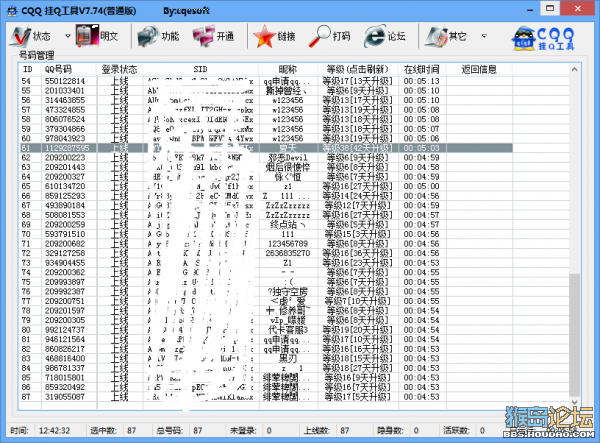Select row with QQ 493890184

tap(266, 205)
